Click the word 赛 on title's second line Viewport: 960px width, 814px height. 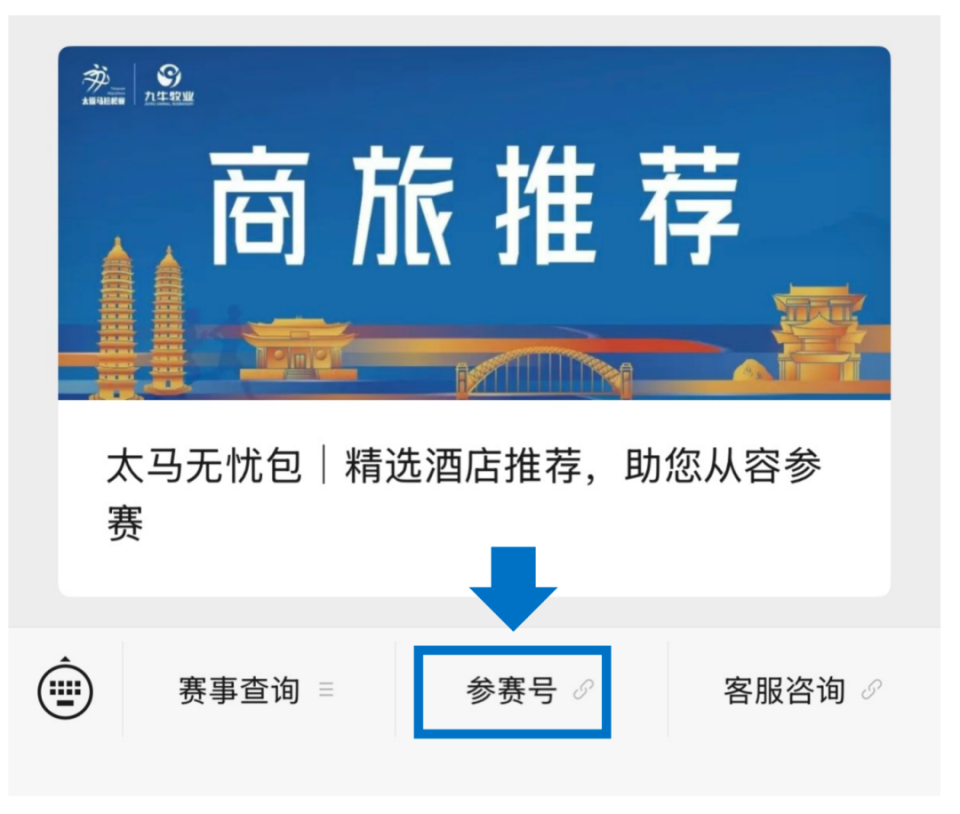click(x=125, y=523)
